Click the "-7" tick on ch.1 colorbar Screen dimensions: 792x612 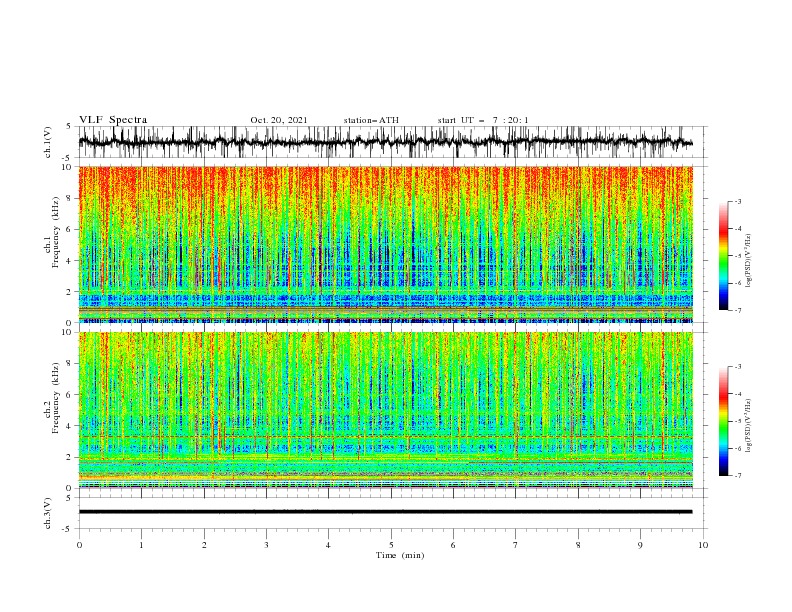tap(737, 310)
